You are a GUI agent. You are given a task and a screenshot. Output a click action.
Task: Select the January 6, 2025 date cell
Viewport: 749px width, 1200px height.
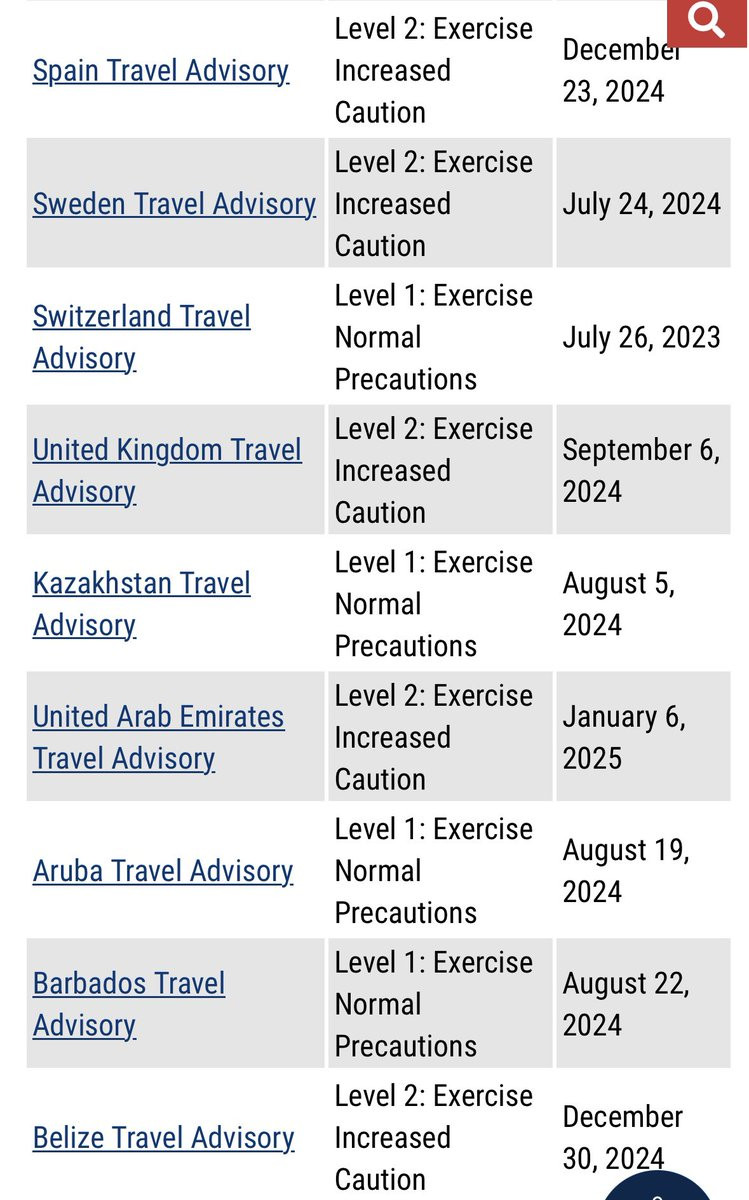(x=653, y=737)
